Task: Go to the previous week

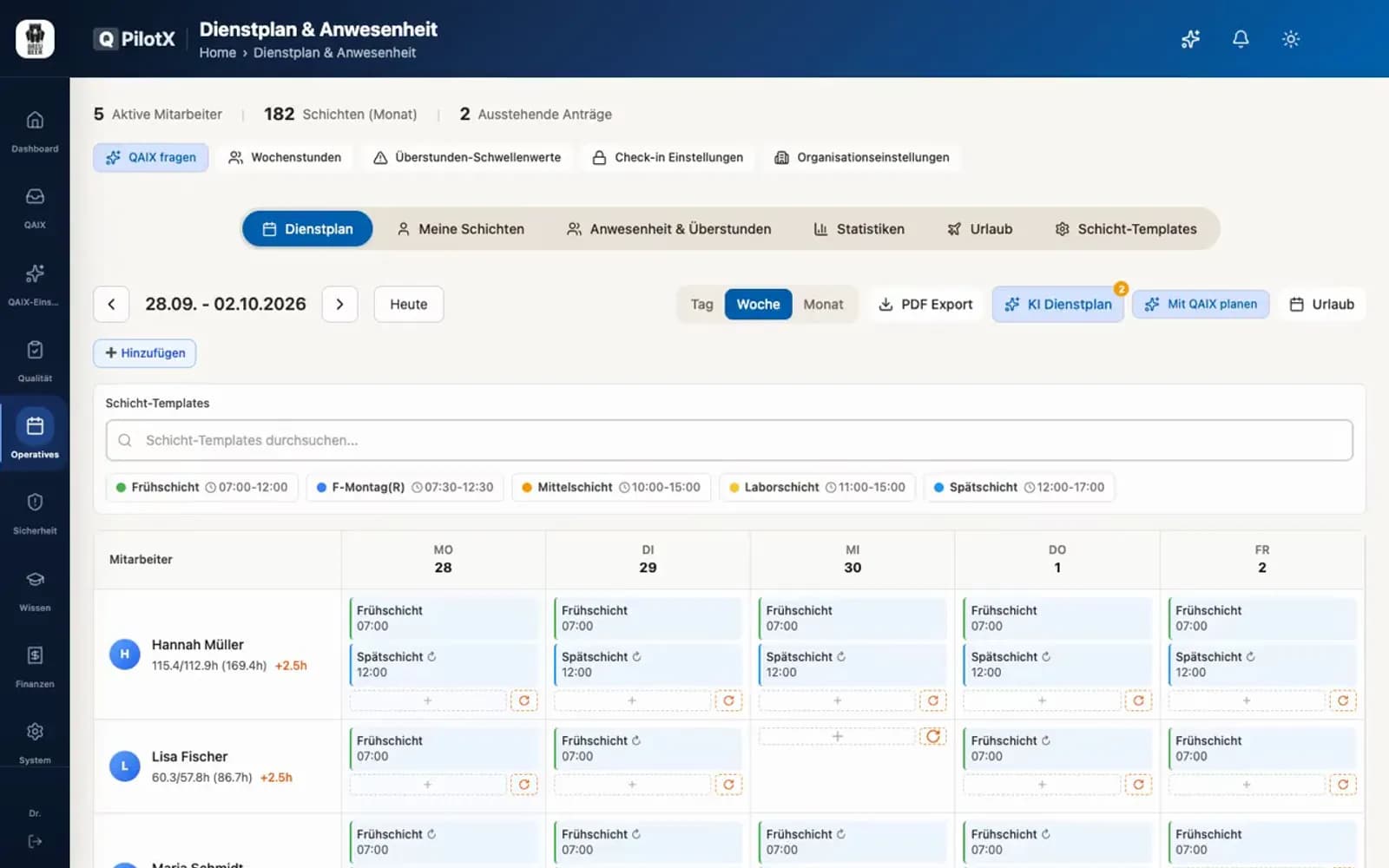Action: [x=111, y=304]
